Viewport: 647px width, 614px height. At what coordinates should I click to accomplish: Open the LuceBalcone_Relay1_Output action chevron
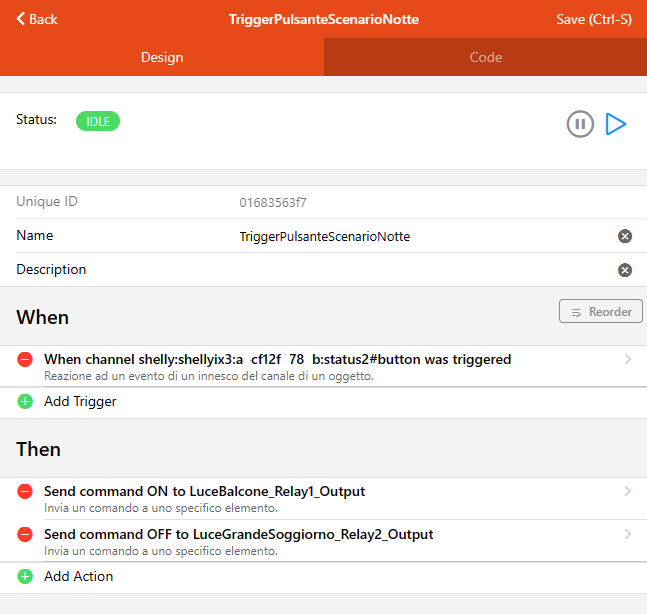pyautogui.click(x=627, y=491)
